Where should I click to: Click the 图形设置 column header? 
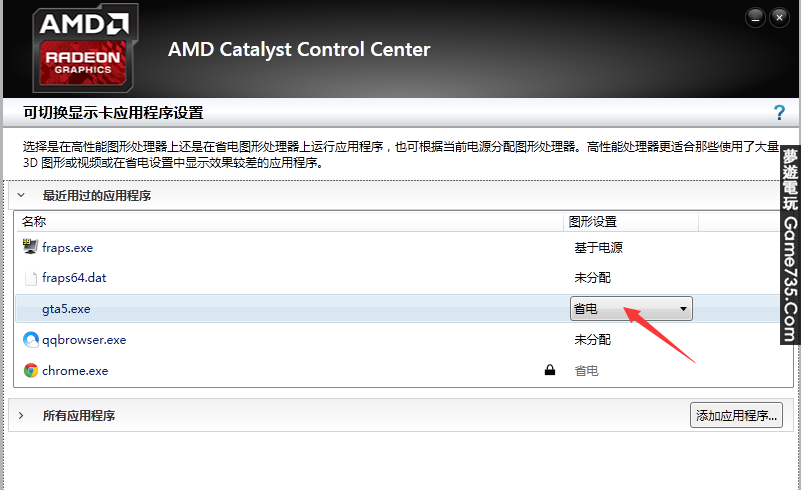592,222
